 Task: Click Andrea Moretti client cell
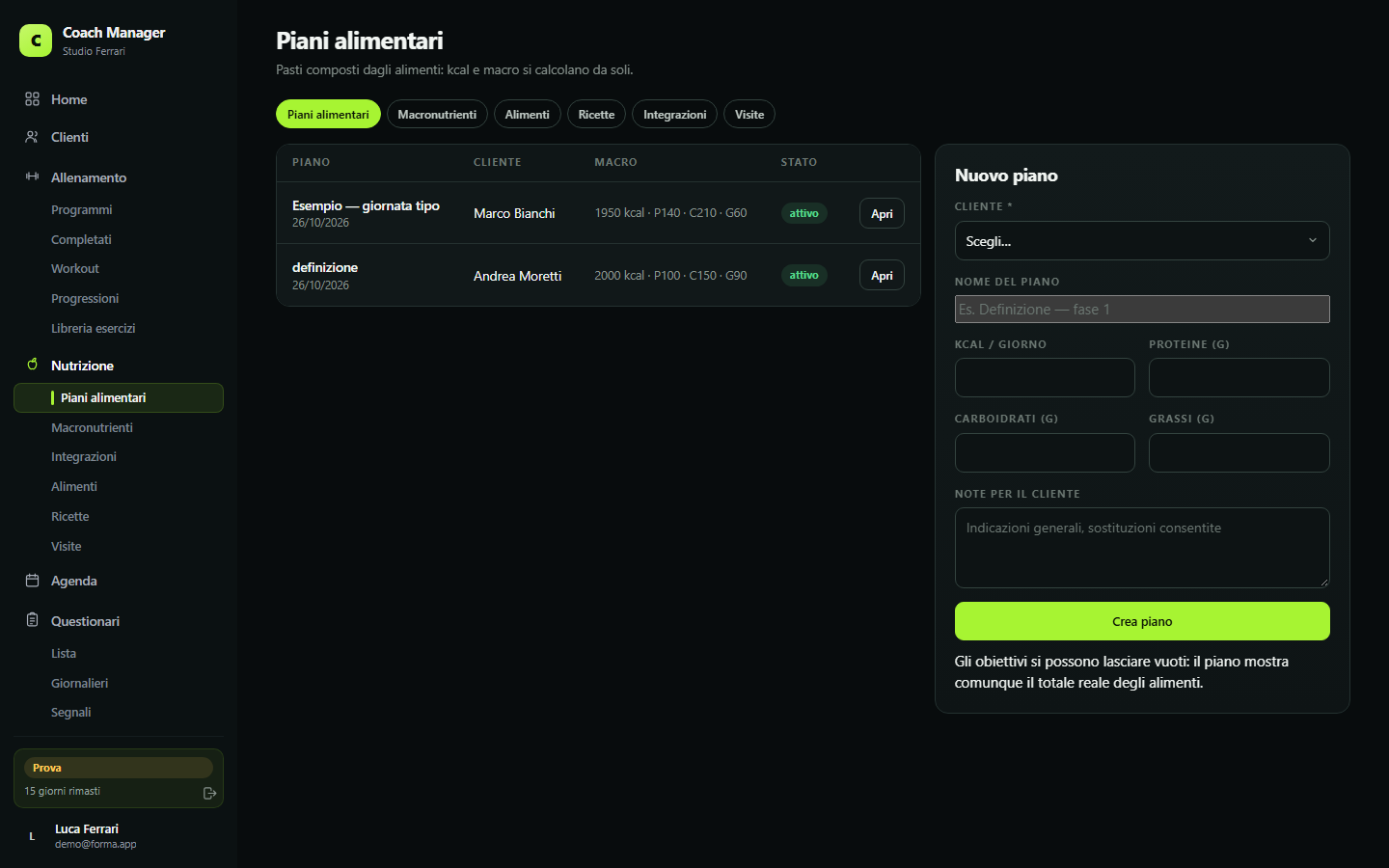click(x=517, y=276)
